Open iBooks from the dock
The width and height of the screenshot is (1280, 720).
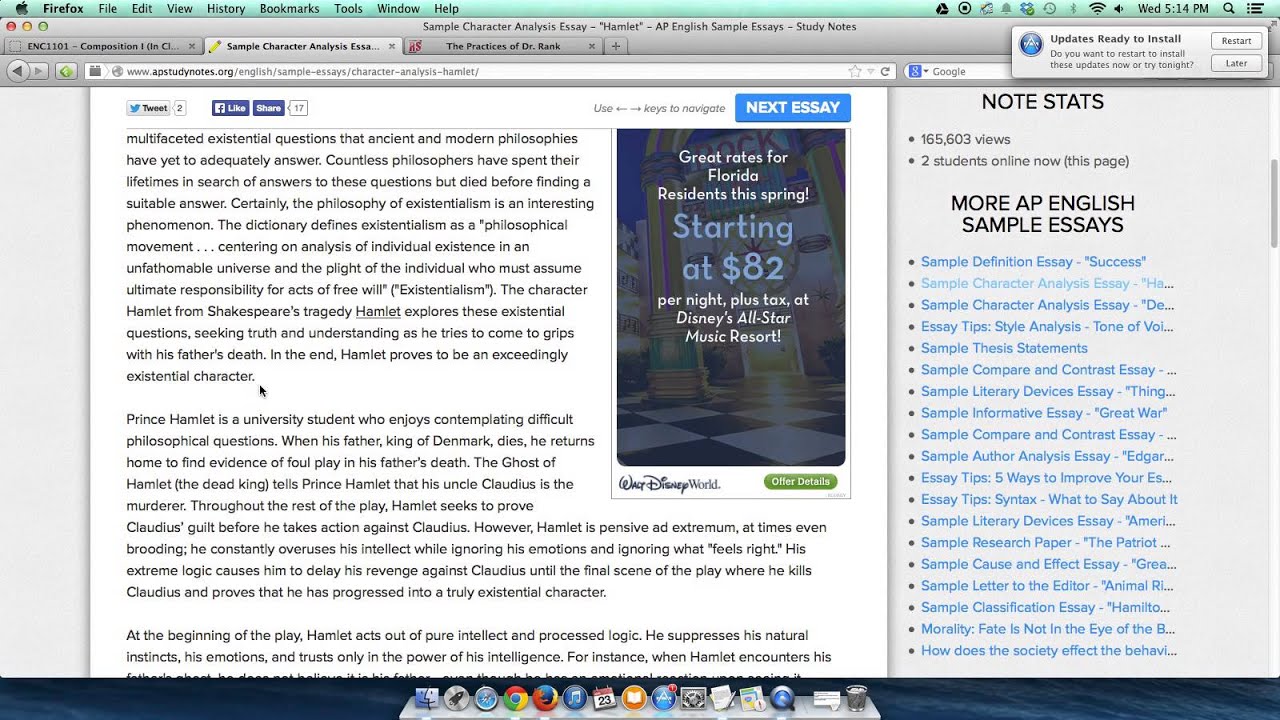634,699
